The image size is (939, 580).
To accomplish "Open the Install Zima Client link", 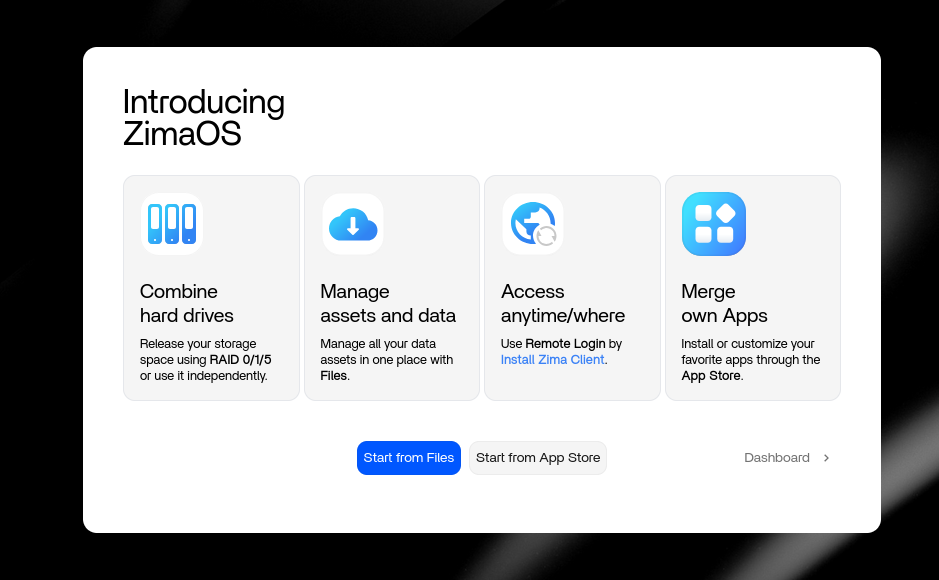I will [552, 360].
